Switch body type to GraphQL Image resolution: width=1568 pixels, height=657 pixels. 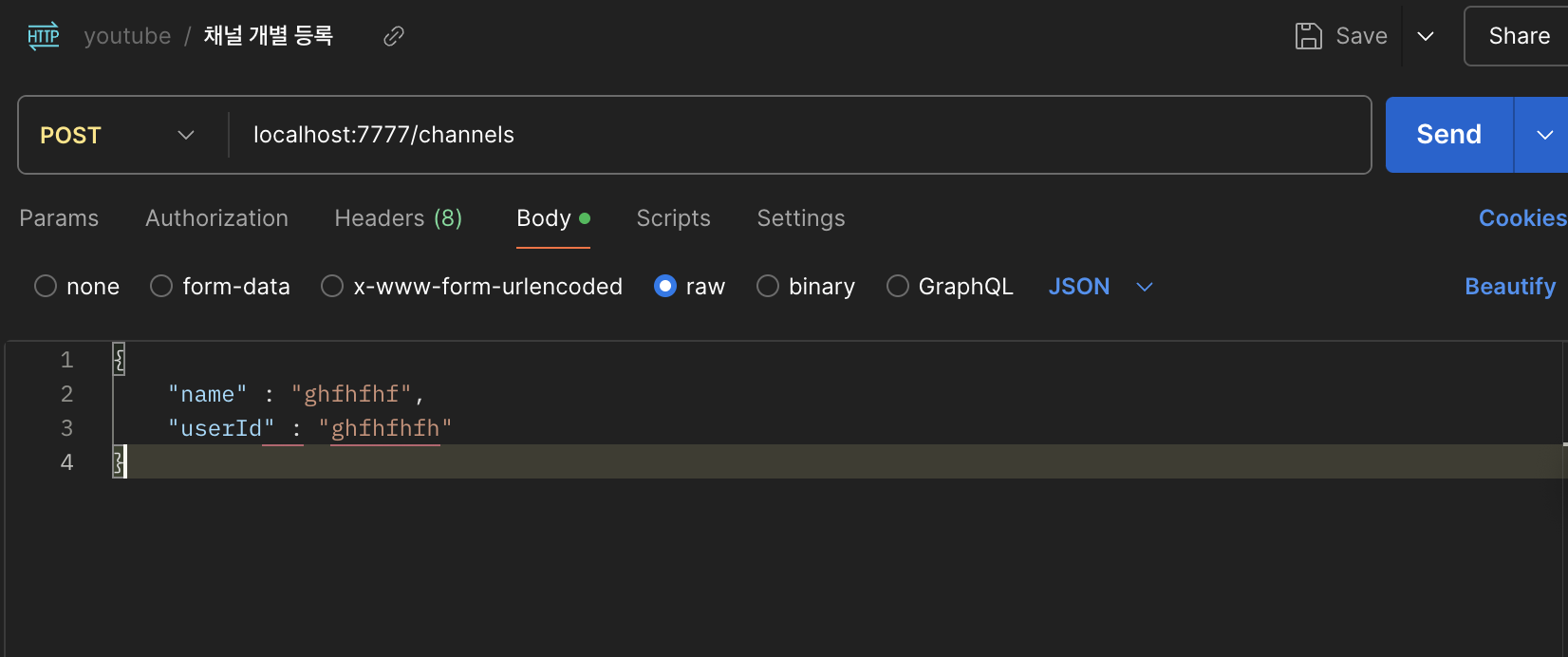pos(897,286)
